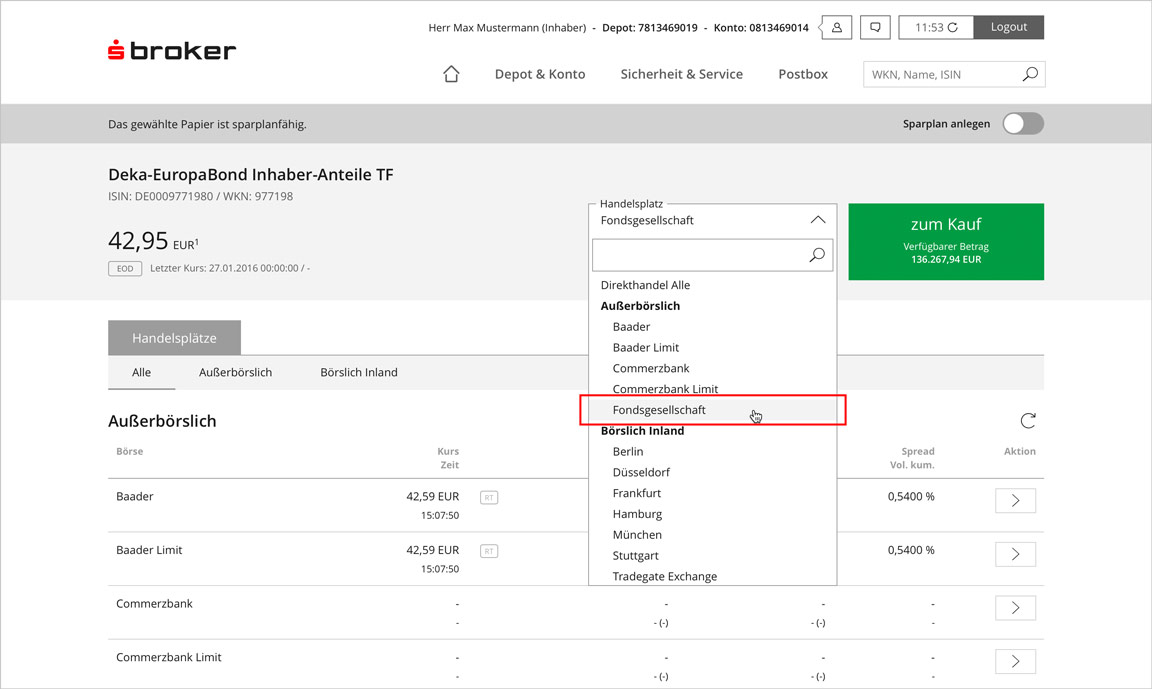
Task: Click the arrow action for Baader row
Action: coord(1015,500)
